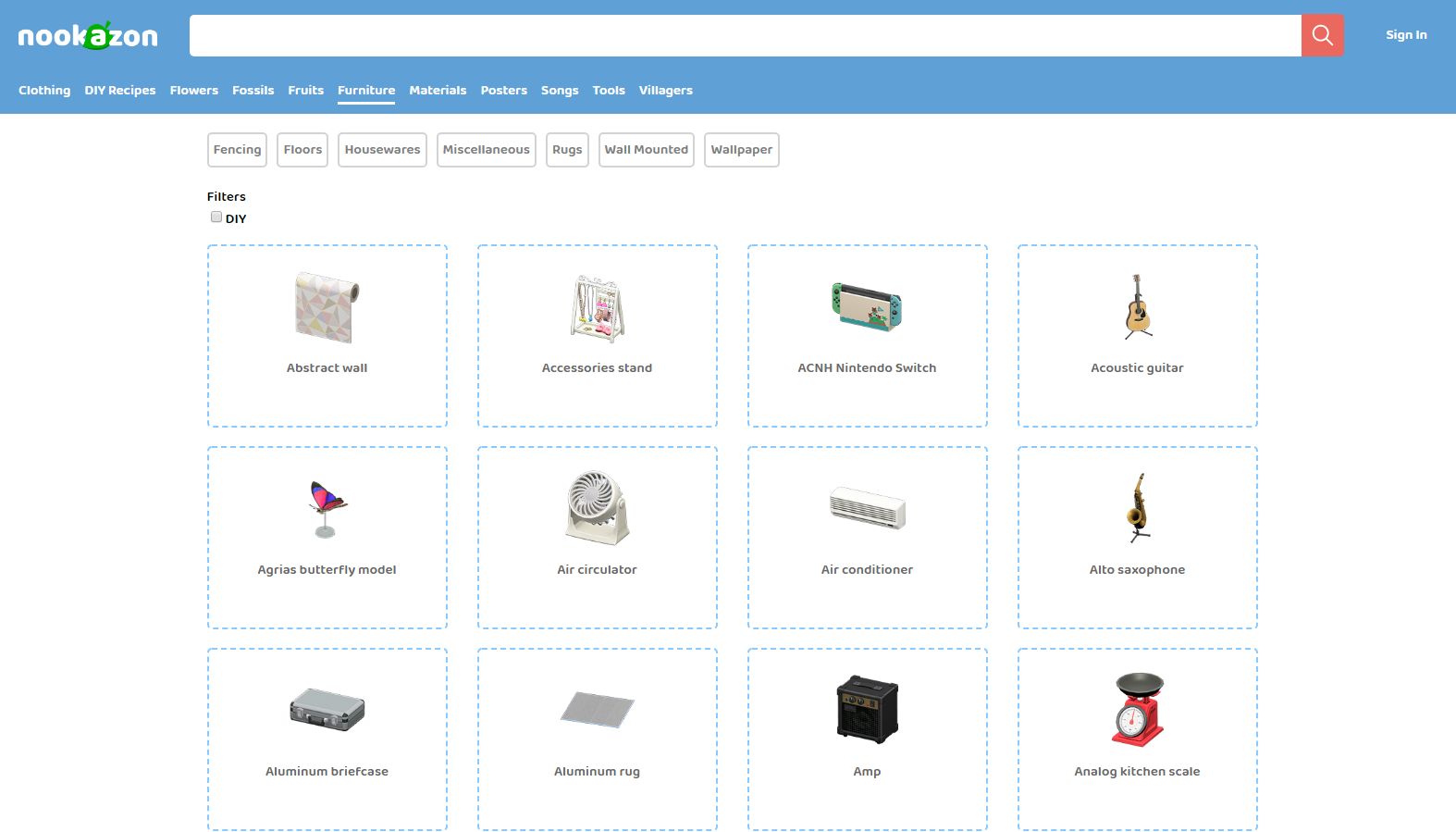
Task: Select the ACNH Nintendo Switch image
Action: pyautogui.click(x=867, y=307)
